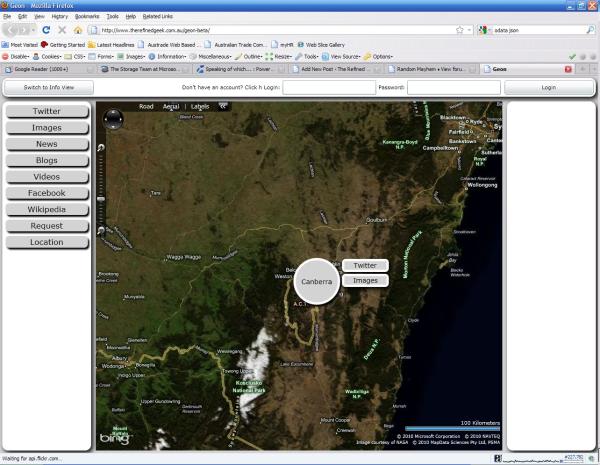Viewport: 600px width, 465px height.
Task: Open the Information dropdown
Action: tap(167, 57)
